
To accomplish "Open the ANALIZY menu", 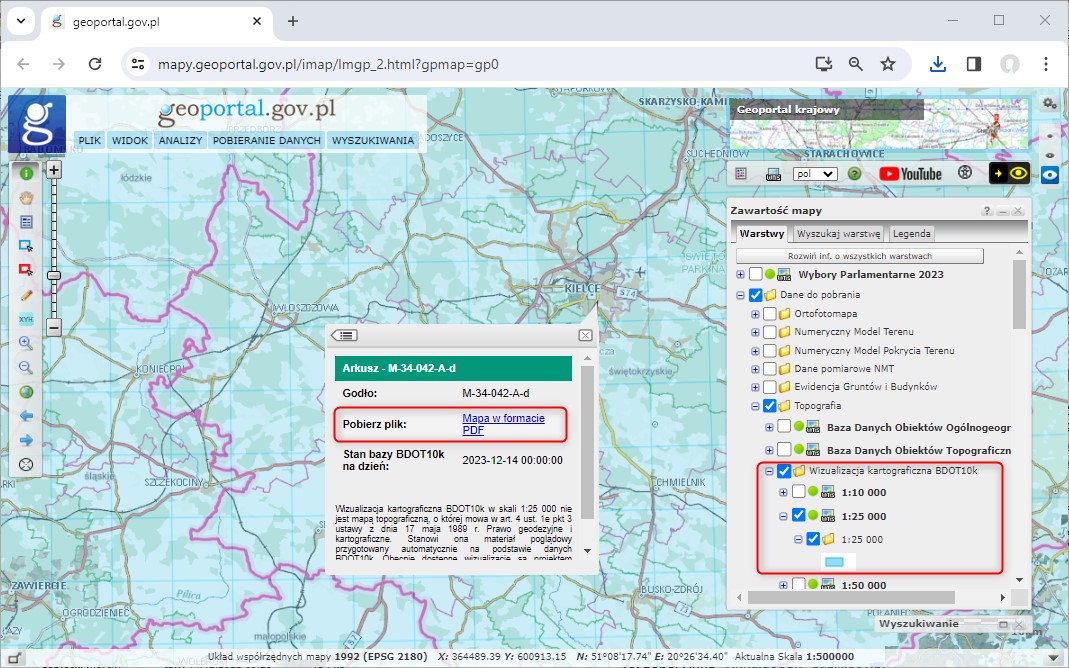I will [180, 141].
